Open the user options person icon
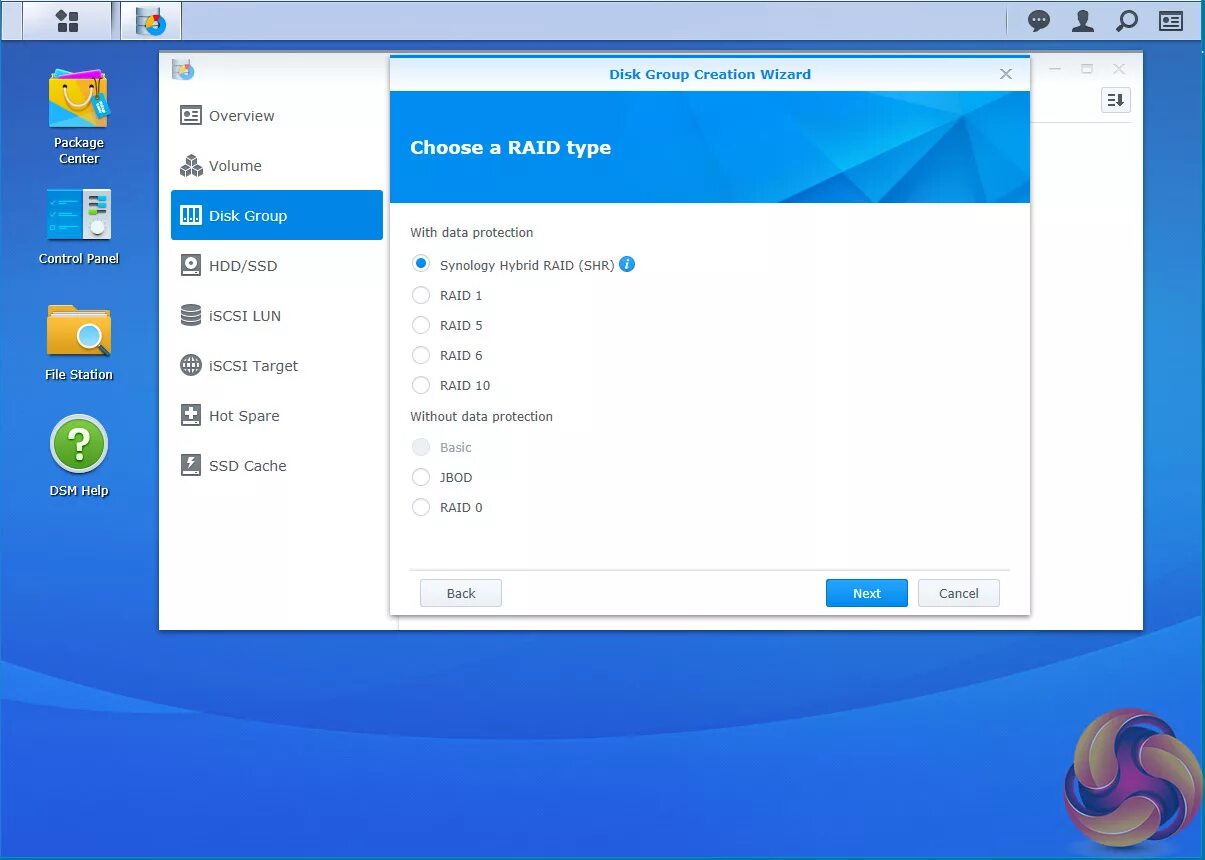This screenshot has height=860, width=1205. point(1083,21)
